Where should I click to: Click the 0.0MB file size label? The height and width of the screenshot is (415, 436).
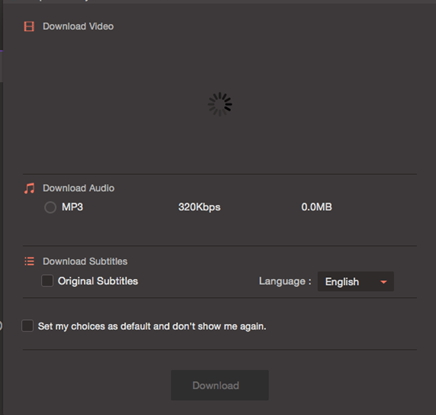[317, 207]
